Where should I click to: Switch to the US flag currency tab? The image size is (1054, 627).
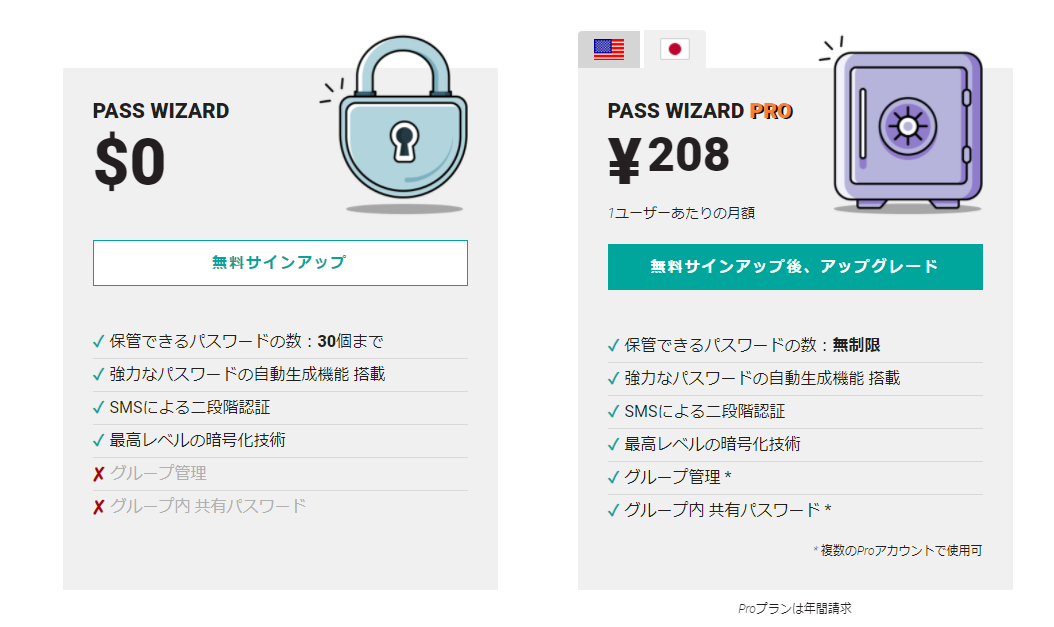(x=609, y=49)
